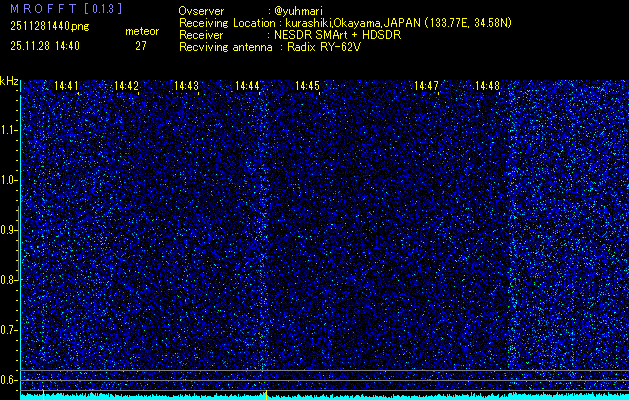Click the 0.6 frequency axis label
This screenshot has width=629, height=400.
coord(8,380)
